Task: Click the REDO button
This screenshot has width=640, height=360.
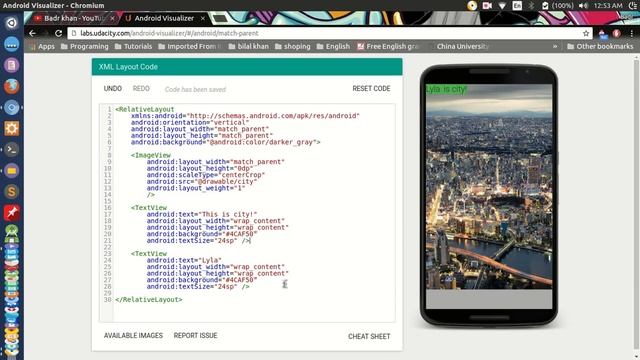Action: point(141,89)
